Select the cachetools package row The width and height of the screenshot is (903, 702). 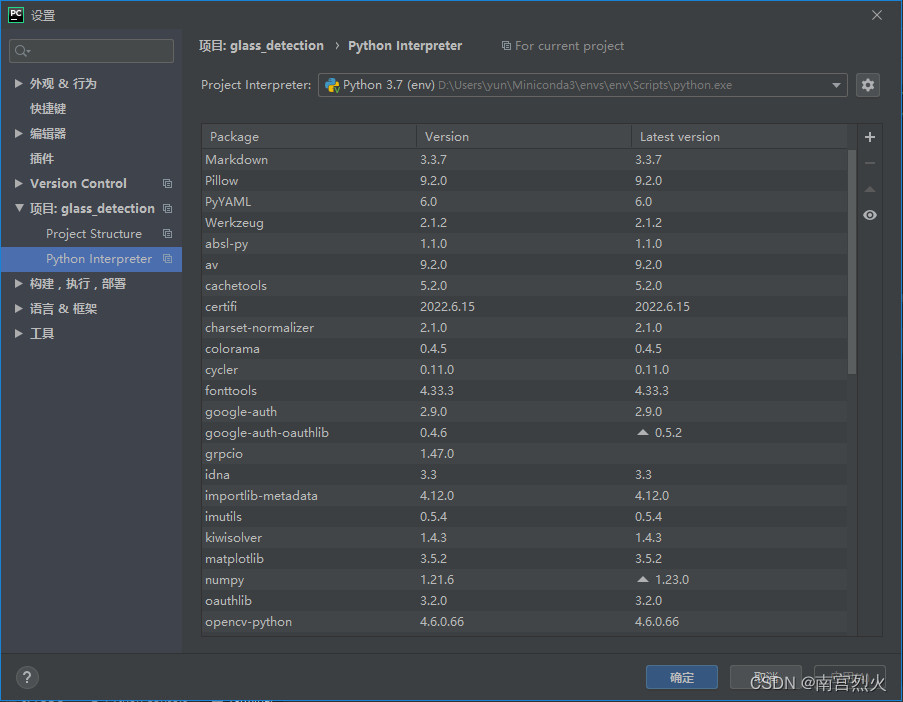pos(525,286)
